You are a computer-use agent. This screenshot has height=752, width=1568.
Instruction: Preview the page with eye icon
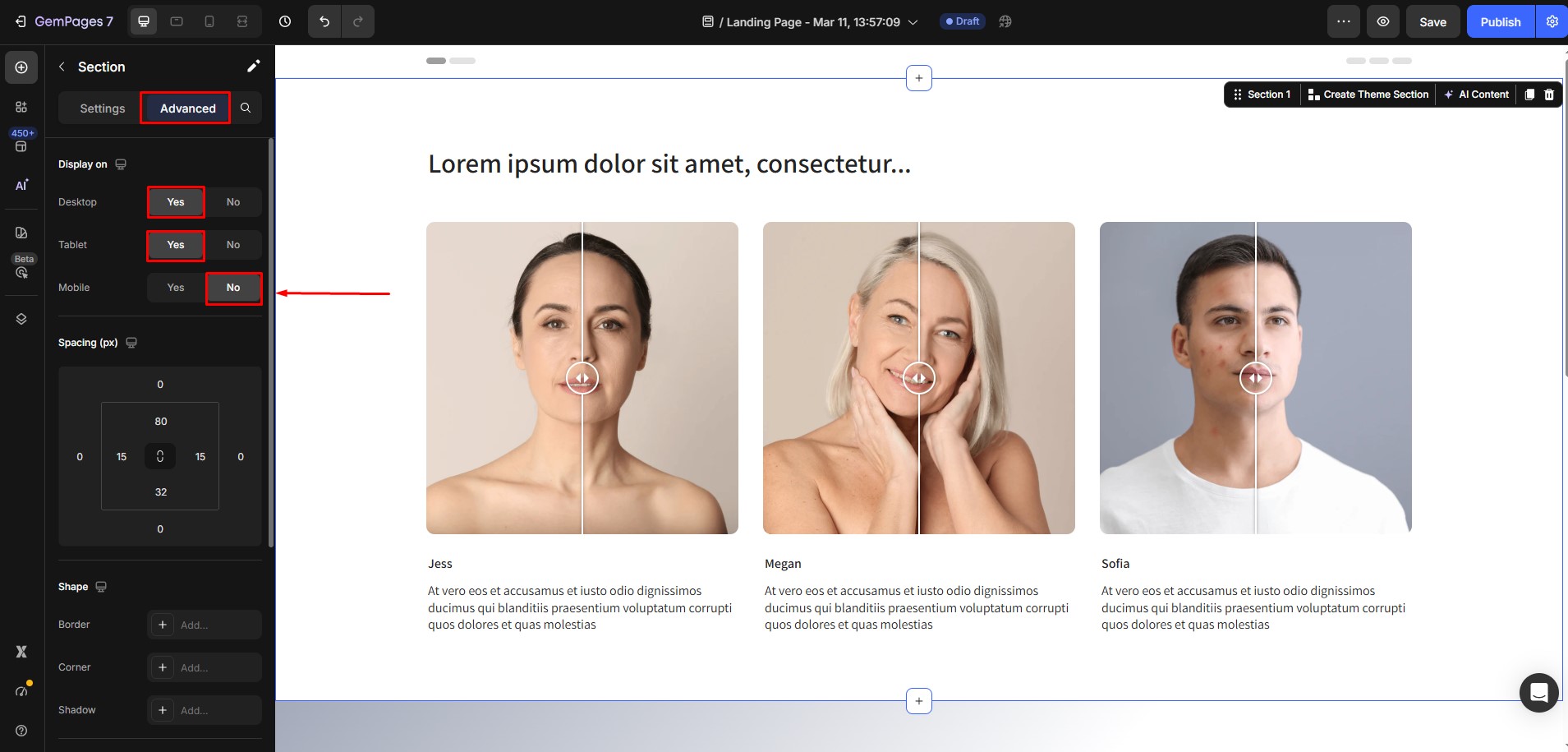tap(1383, 21)
